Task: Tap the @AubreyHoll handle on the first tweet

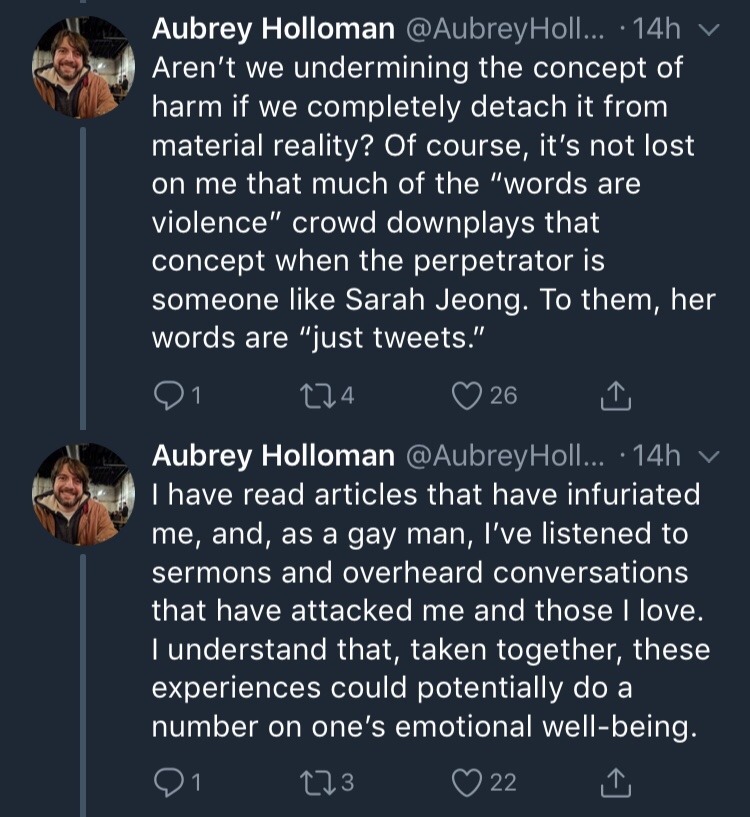Action: [x=504, y=29]
